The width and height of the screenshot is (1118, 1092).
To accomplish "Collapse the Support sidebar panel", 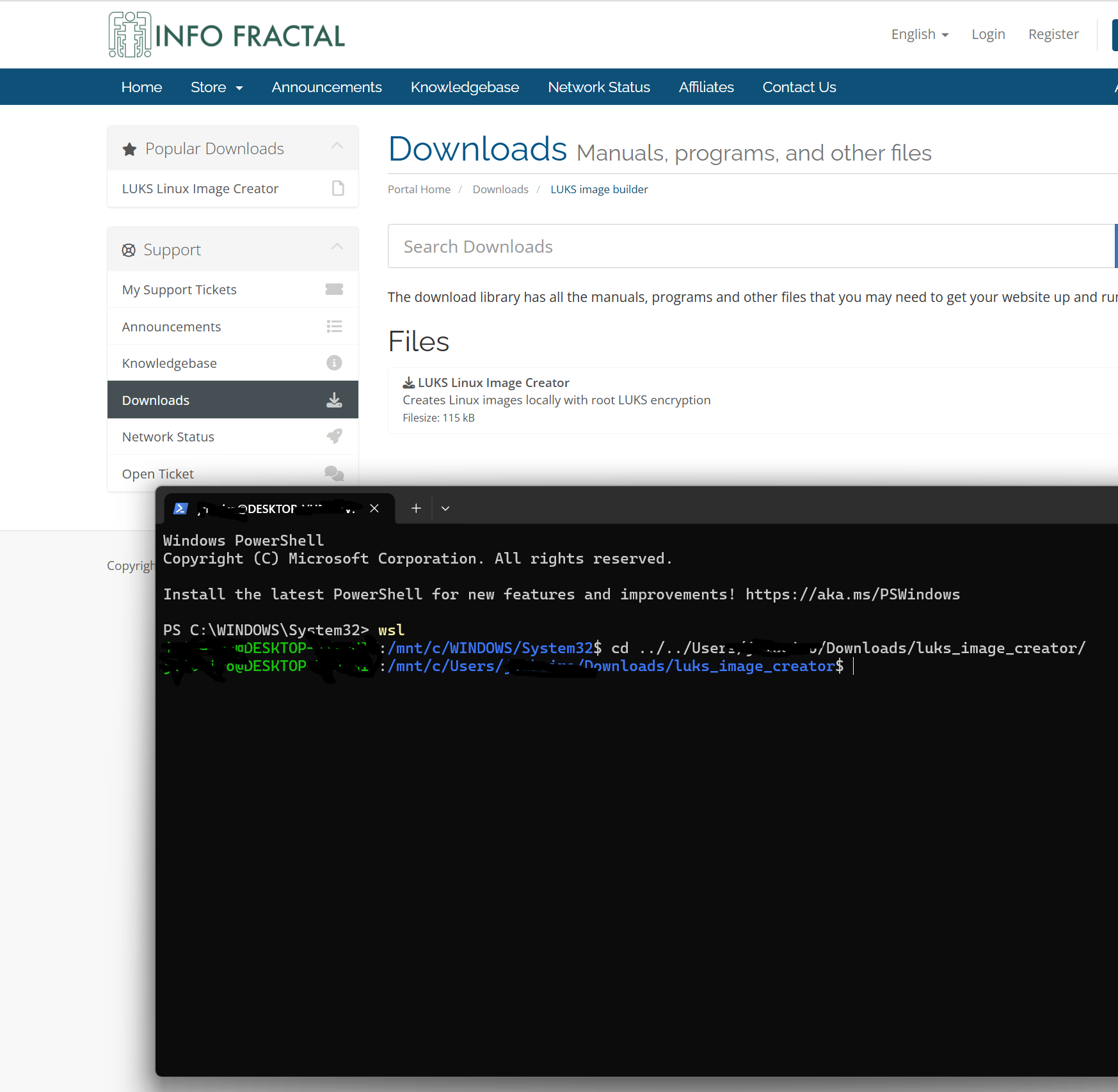I will tap(337, 248).
